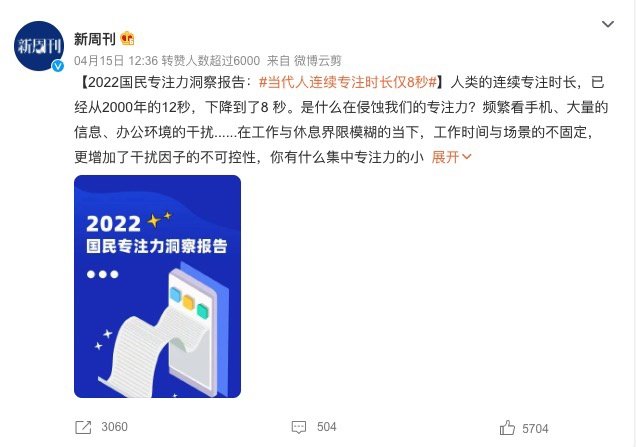Open hashtag #当代人连续专注时长仅8秒#
This screenshot has width=636, height=447.
point(348,82)
